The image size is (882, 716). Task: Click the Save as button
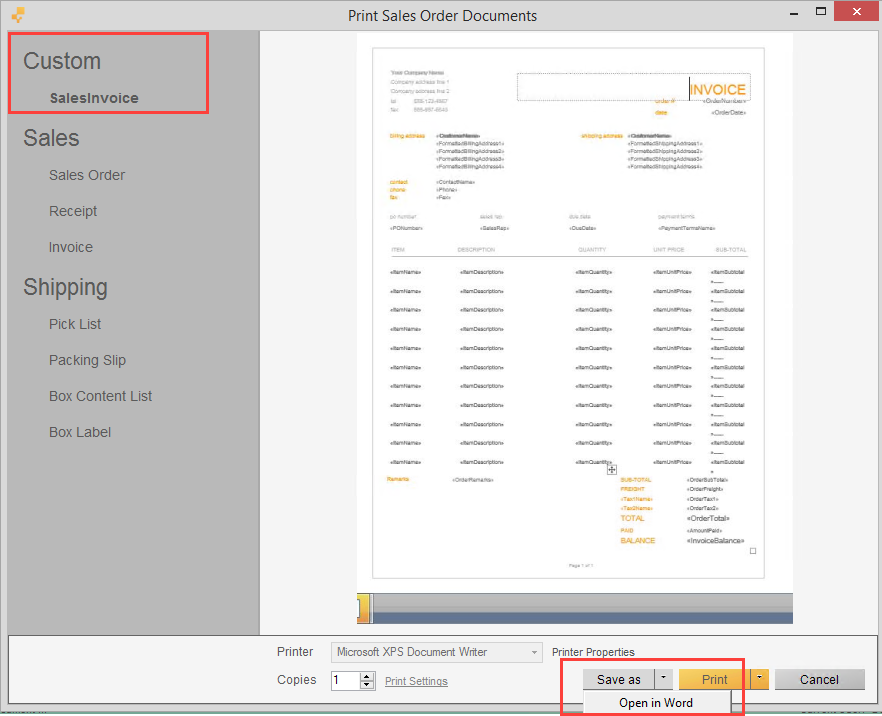point(618,679)
